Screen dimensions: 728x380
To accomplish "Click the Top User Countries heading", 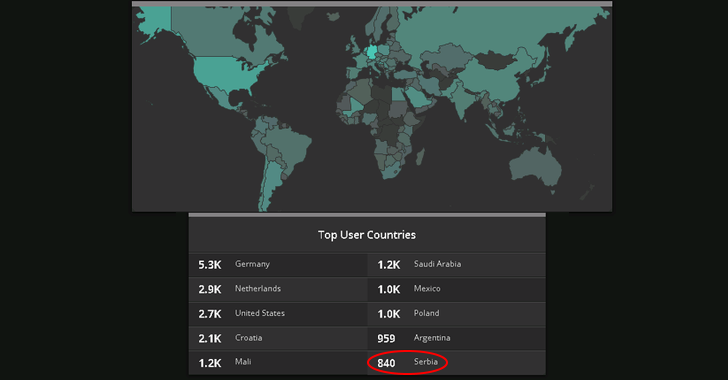I will point(367,235).
